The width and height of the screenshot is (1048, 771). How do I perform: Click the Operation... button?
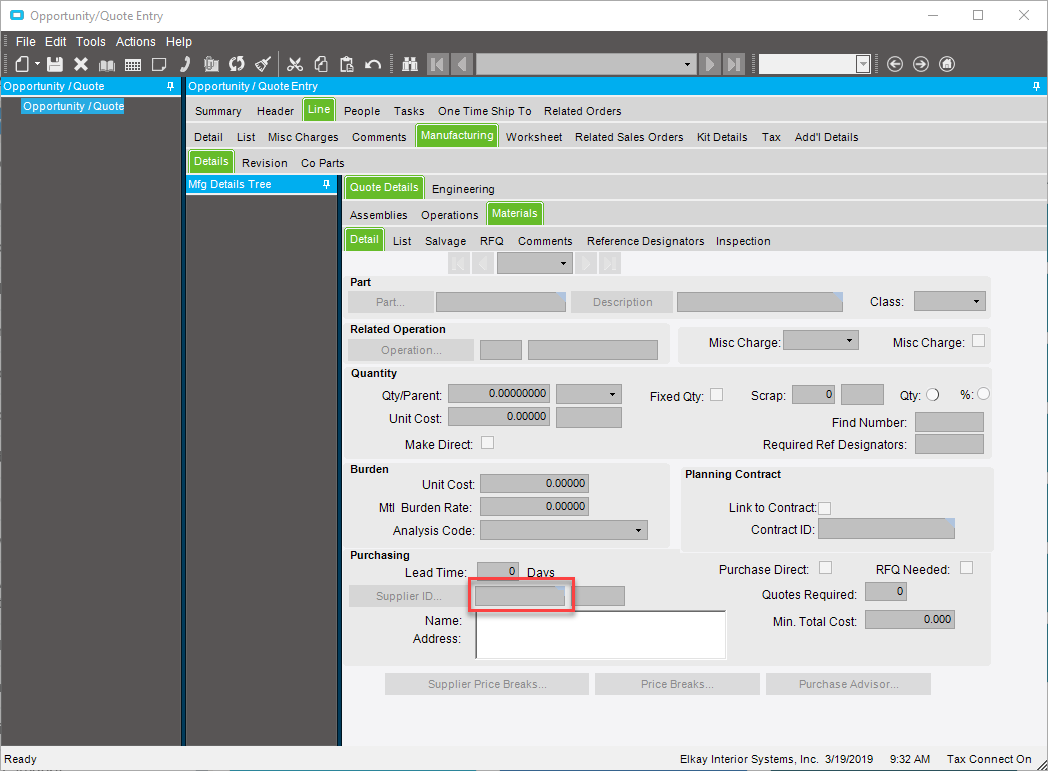[x=411, y=350]
